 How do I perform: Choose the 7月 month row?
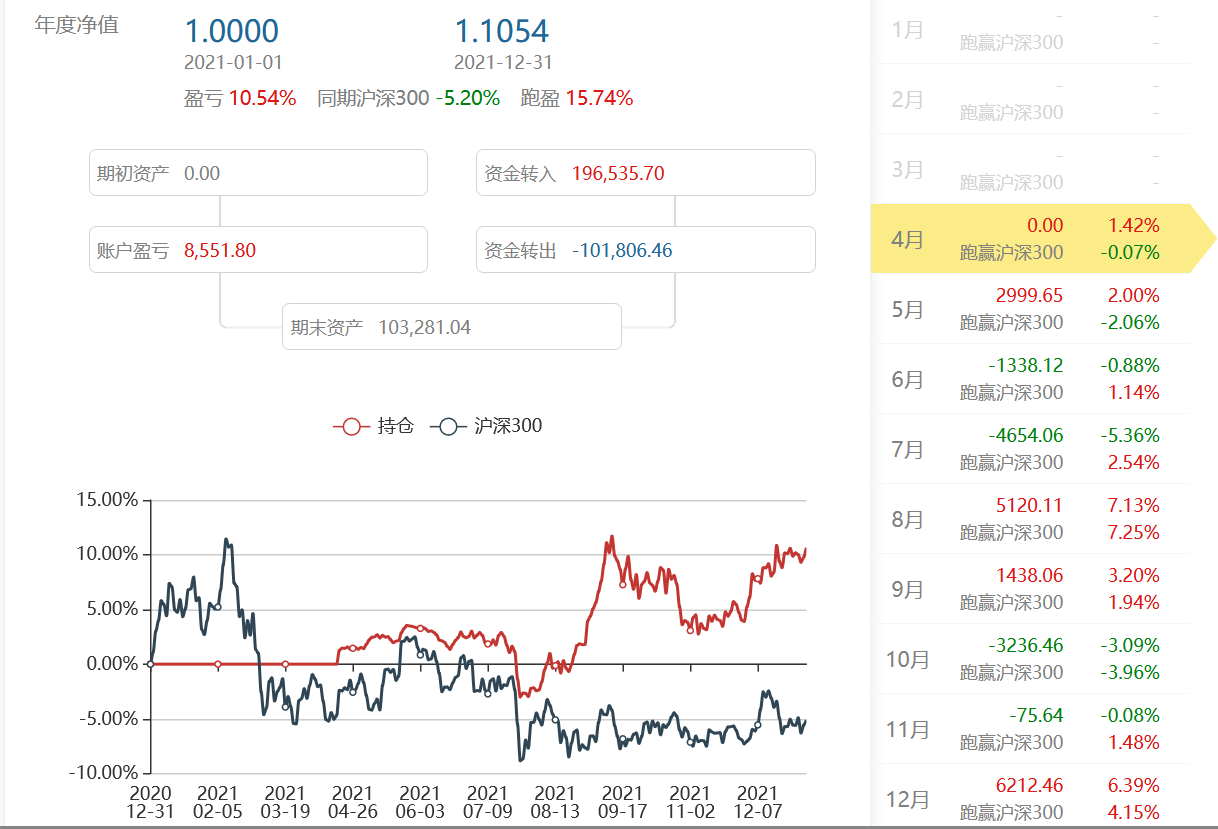click(x=1030, y=449)
